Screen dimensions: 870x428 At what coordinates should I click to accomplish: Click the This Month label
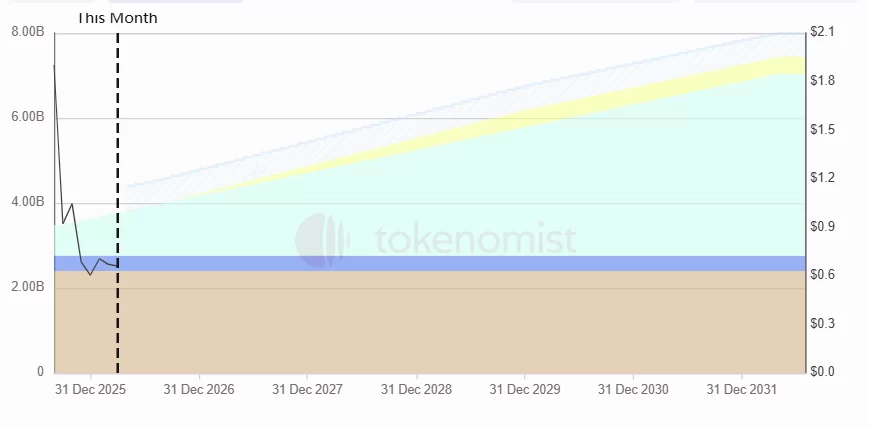(x=118, y=18)
